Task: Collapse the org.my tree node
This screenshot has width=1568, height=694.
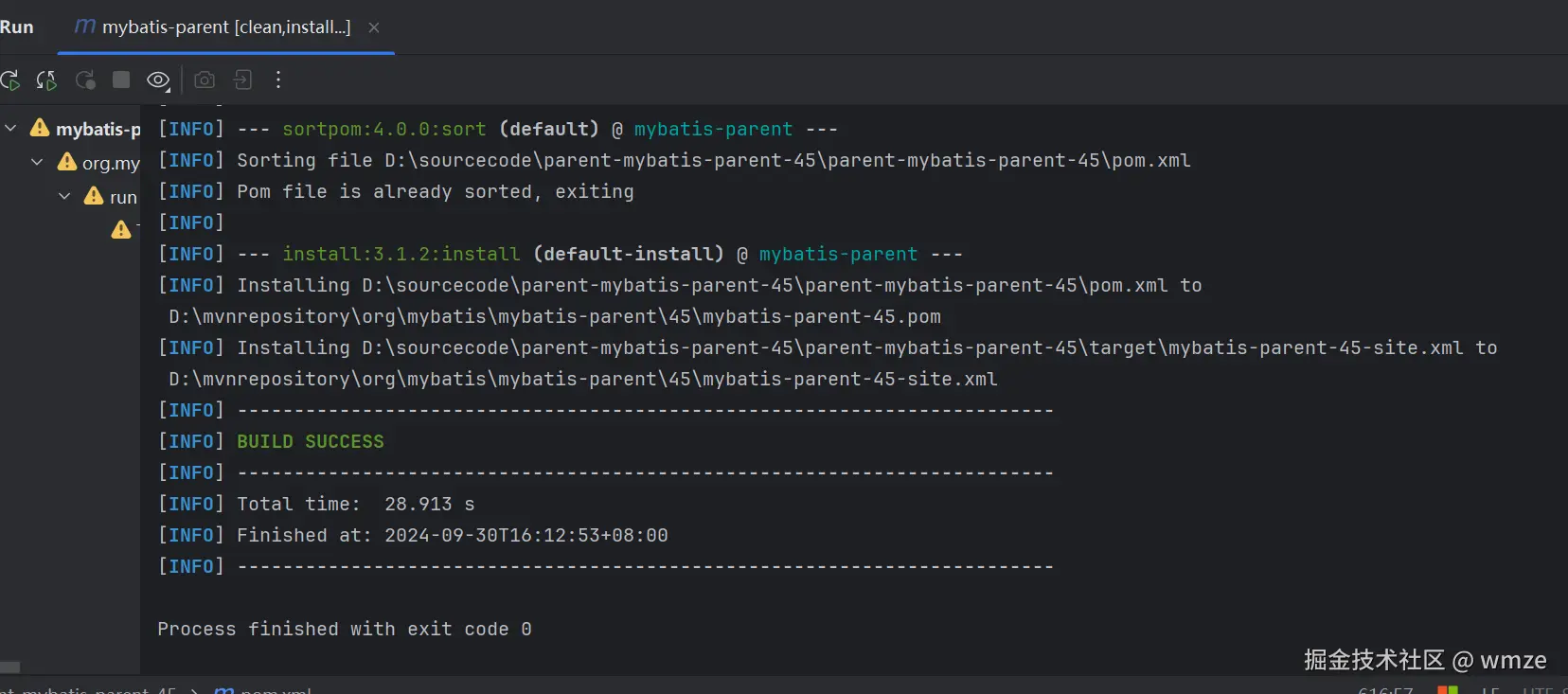Action: 37,162
